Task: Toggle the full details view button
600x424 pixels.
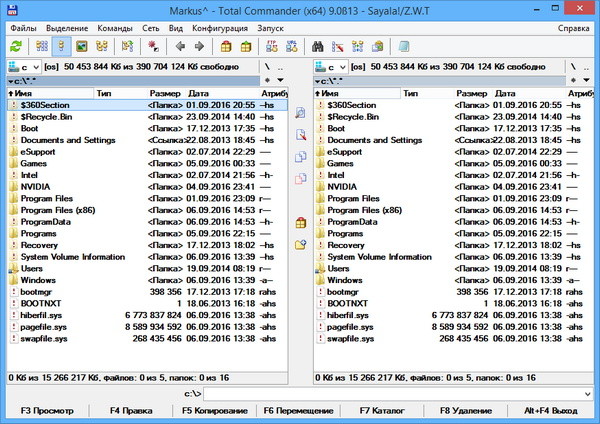Action: coord(61,47)
